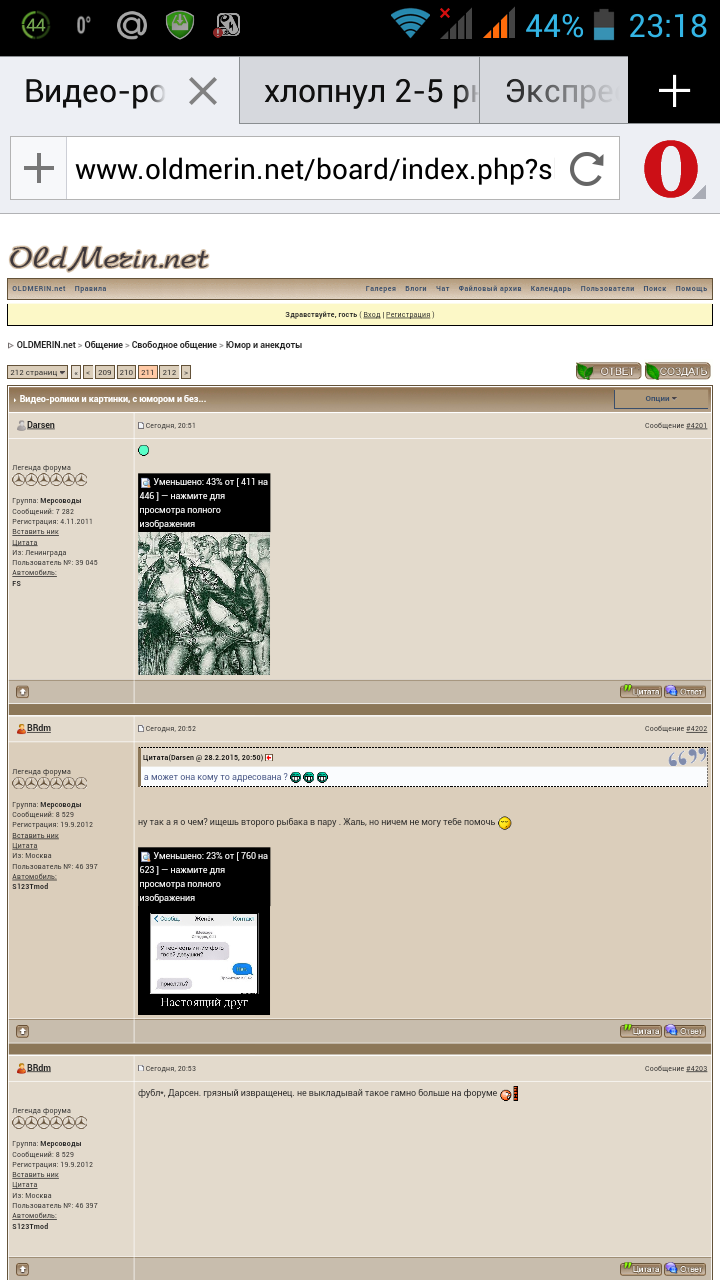This screenshot has height=1280, width=720.
Task: Reload the page with the refresh icon
Action: [587, 169]
